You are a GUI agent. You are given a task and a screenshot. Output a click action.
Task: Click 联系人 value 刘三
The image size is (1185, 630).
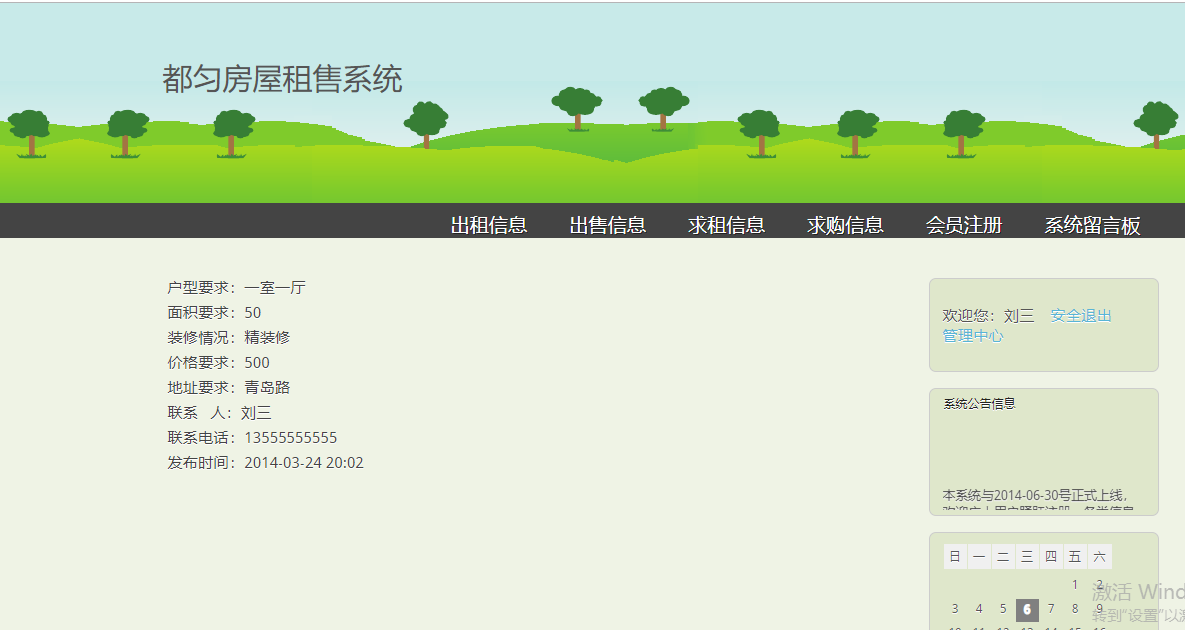click(x=256, y=412)
